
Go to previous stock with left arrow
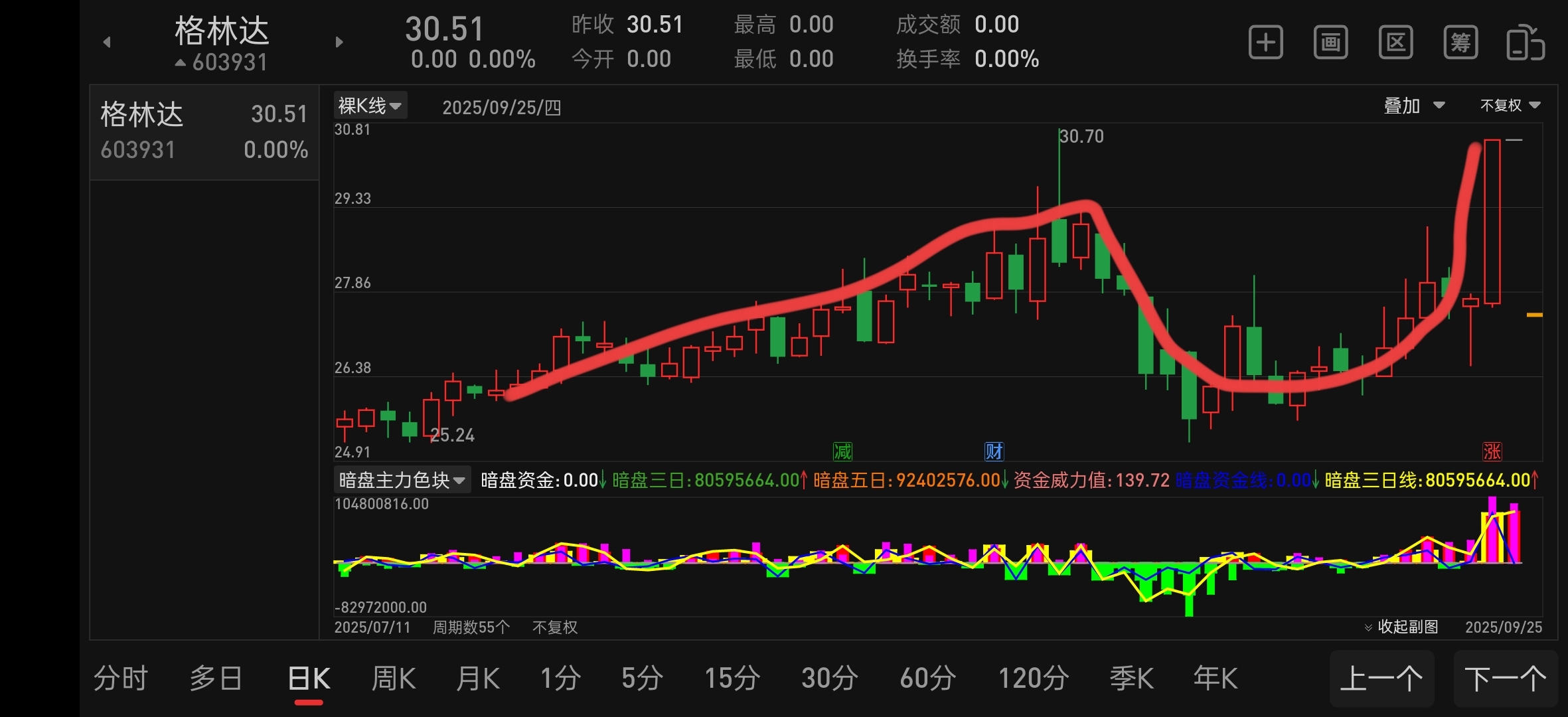pos(107,42)
